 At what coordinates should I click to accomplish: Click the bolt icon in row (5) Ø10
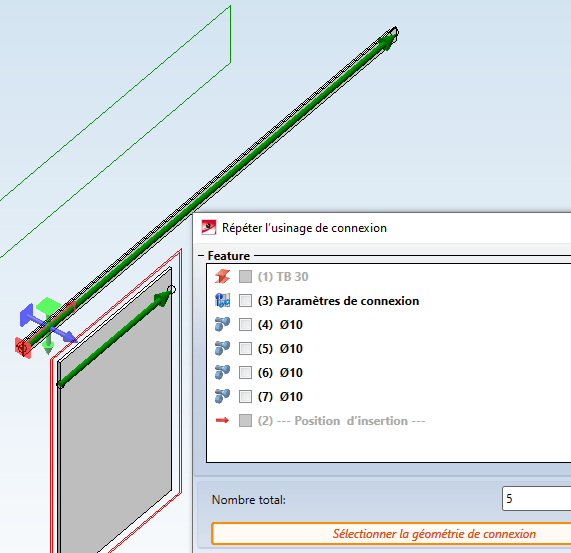click(222, 348)
